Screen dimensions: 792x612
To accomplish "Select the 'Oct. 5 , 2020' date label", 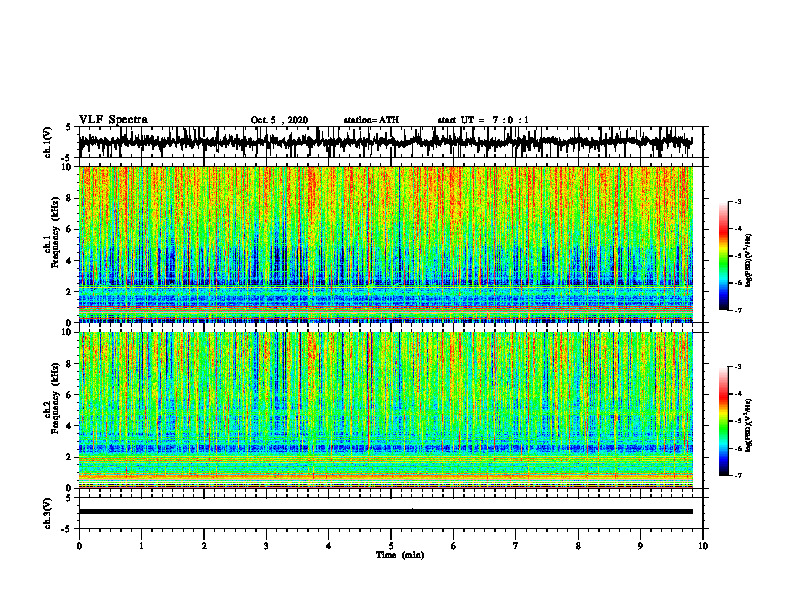I will (279, 120).
